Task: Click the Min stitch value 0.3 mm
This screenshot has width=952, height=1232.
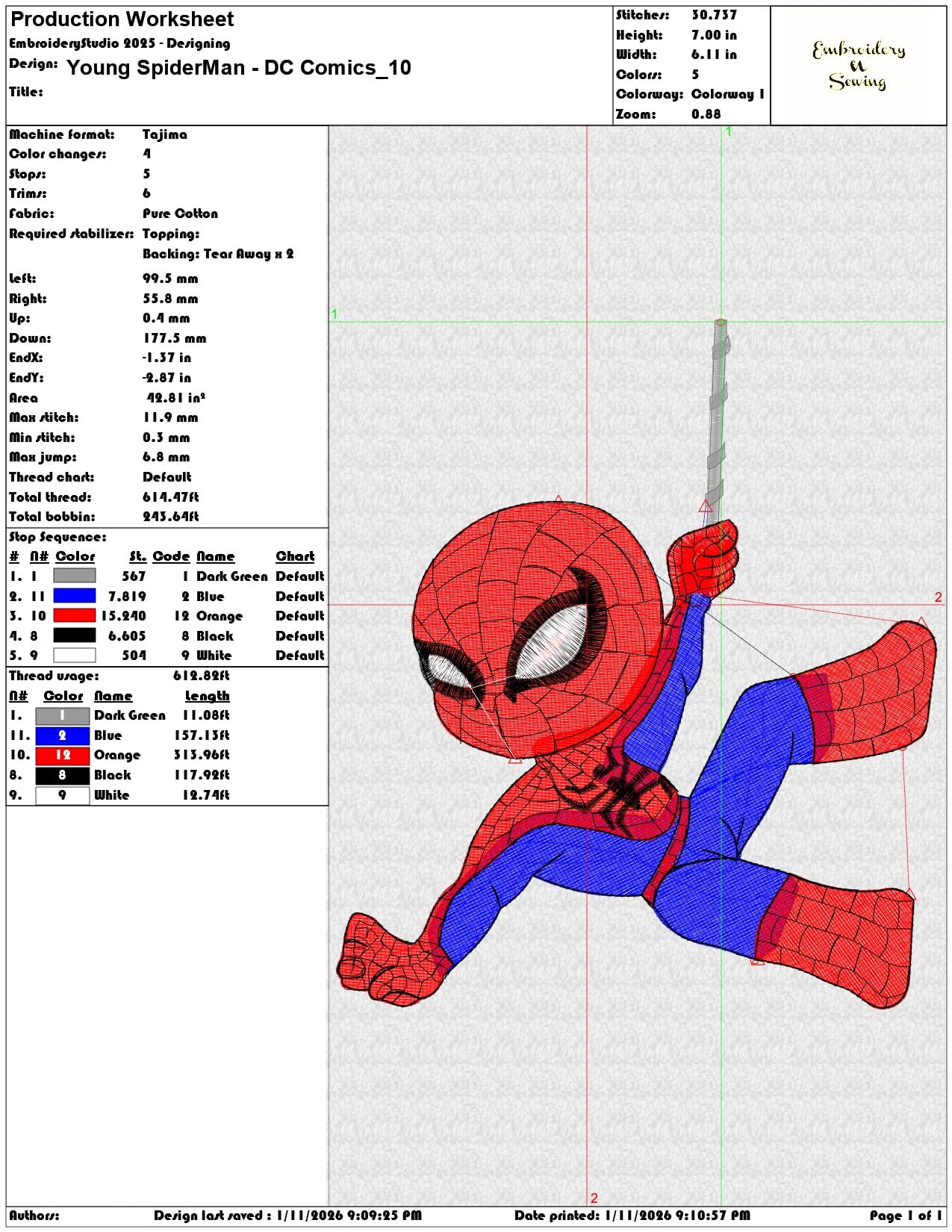Action: (166, 438)
